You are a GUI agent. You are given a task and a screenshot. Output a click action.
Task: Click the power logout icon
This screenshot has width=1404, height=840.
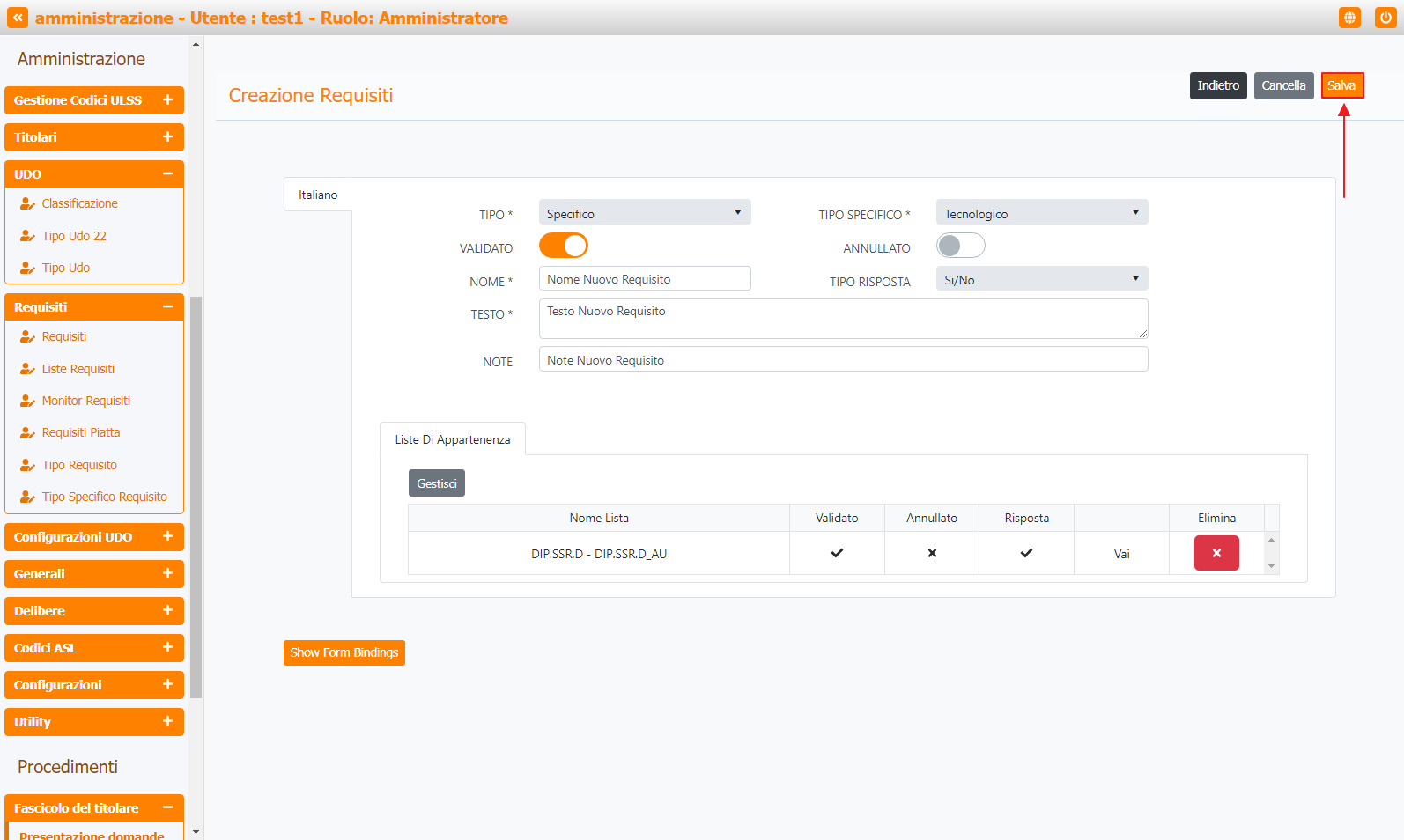pos(1385,18)
